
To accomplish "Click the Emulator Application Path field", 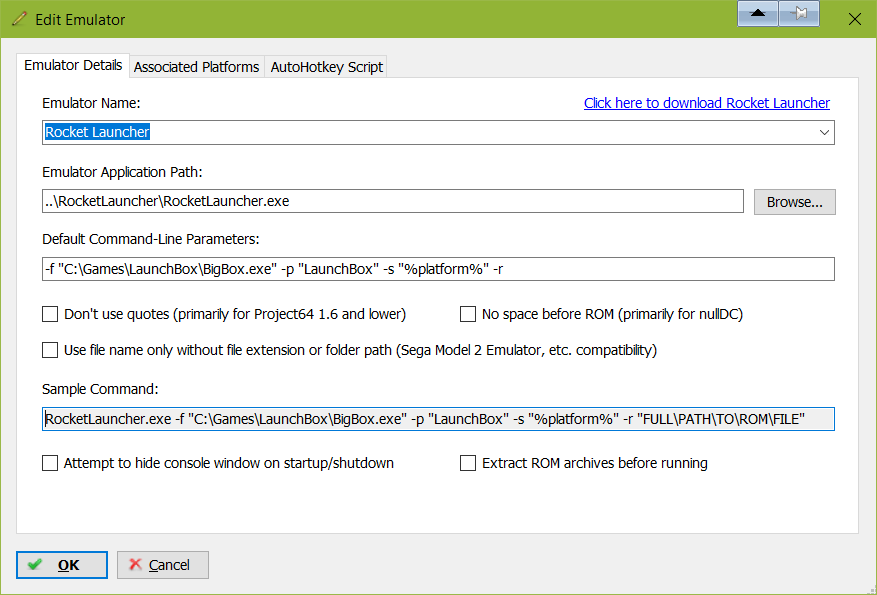I will [393, 201].
